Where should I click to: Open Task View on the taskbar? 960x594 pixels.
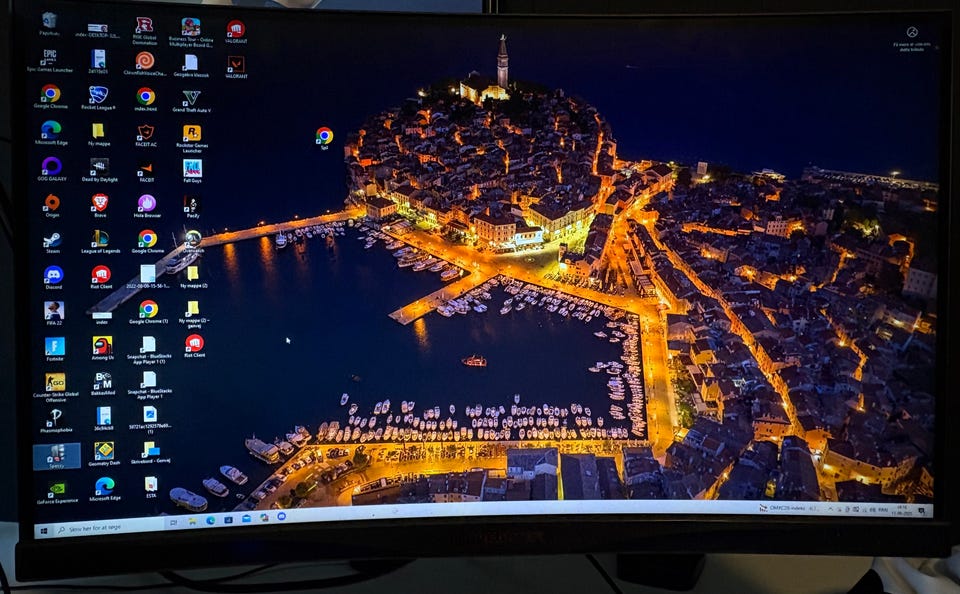pyautogui.click(x=173, y=523)
